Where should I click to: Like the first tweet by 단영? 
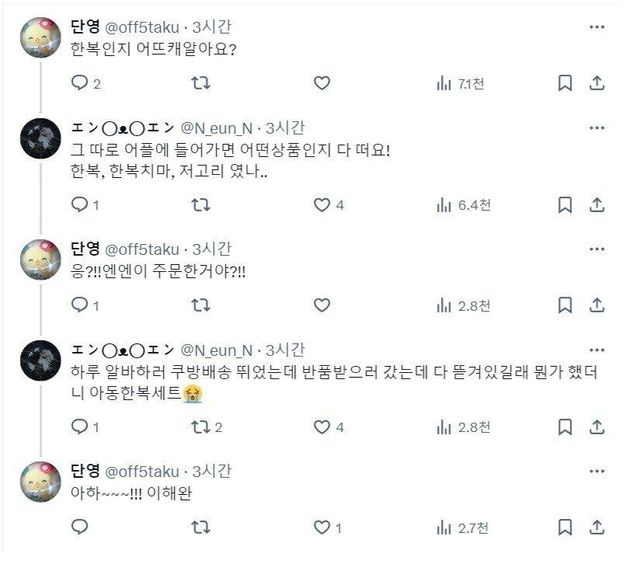click(x=321, y=84)
